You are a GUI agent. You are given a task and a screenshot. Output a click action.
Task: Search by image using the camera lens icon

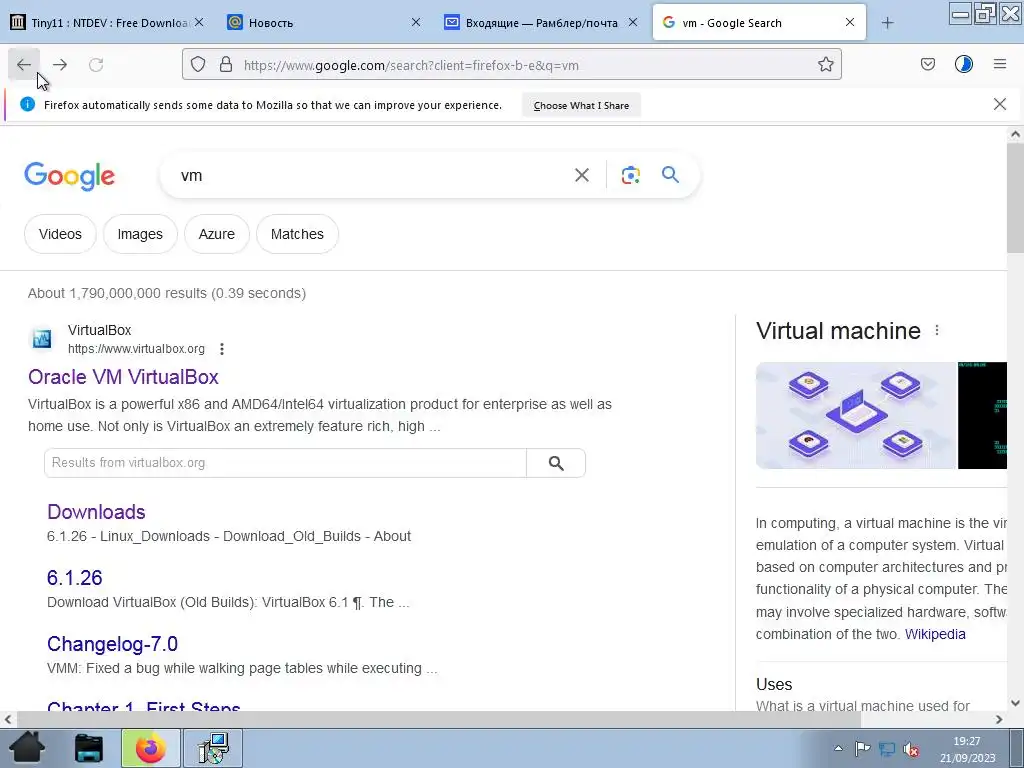click(x=630, y=175)
